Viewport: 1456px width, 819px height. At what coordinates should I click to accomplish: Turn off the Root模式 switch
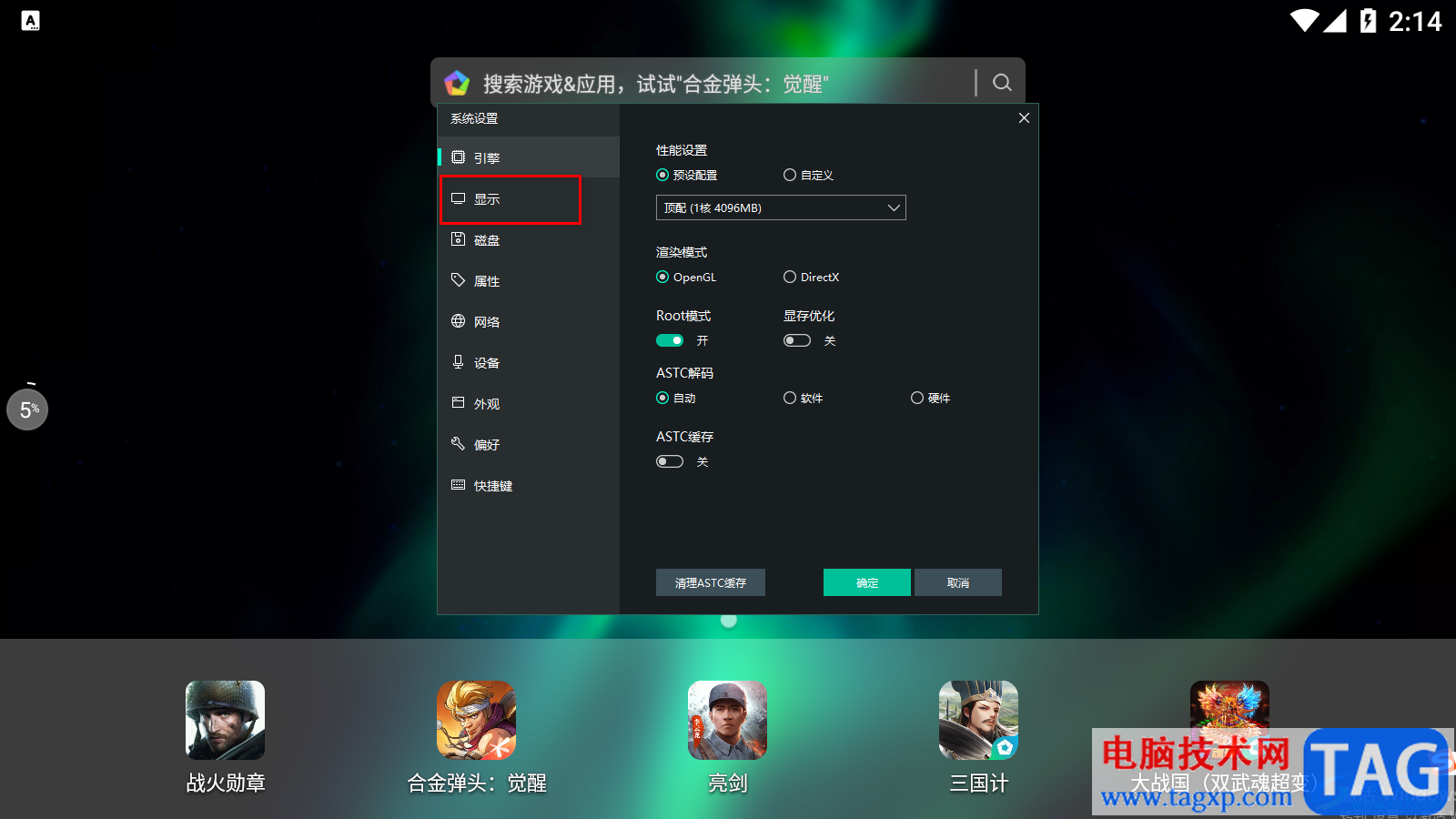[670, 340]
